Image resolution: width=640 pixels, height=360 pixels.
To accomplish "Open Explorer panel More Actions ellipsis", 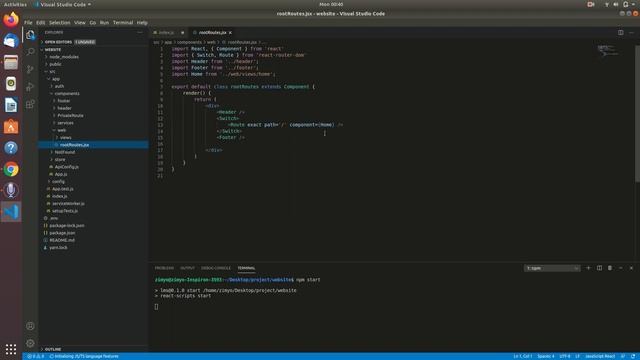I will tap(140, 32).
